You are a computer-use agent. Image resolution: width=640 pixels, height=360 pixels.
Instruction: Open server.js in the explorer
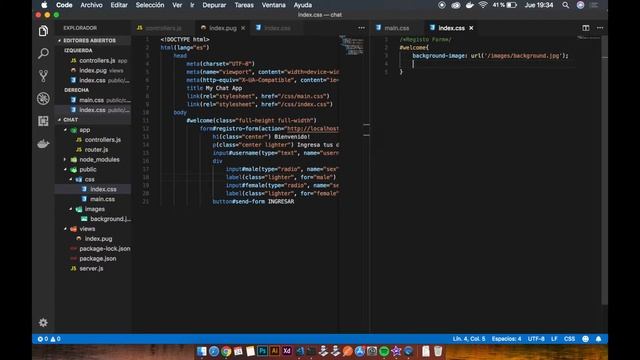[91, 268]
